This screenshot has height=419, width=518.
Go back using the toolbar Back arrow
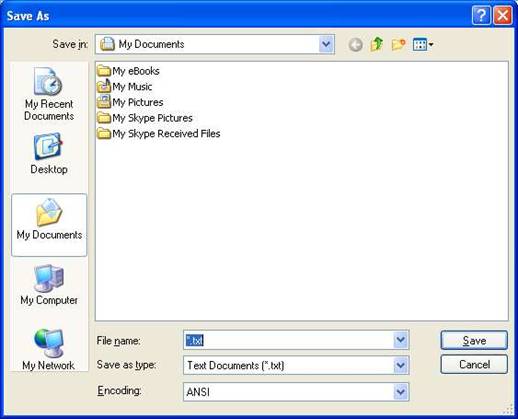point(356,45)
